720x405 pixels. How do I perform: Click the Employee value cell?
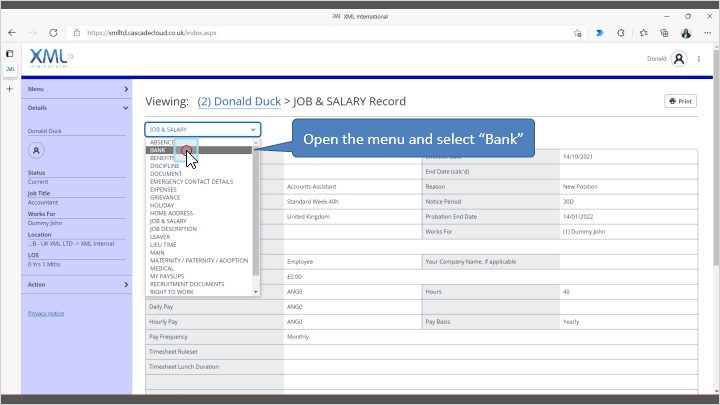pos(353,262)
